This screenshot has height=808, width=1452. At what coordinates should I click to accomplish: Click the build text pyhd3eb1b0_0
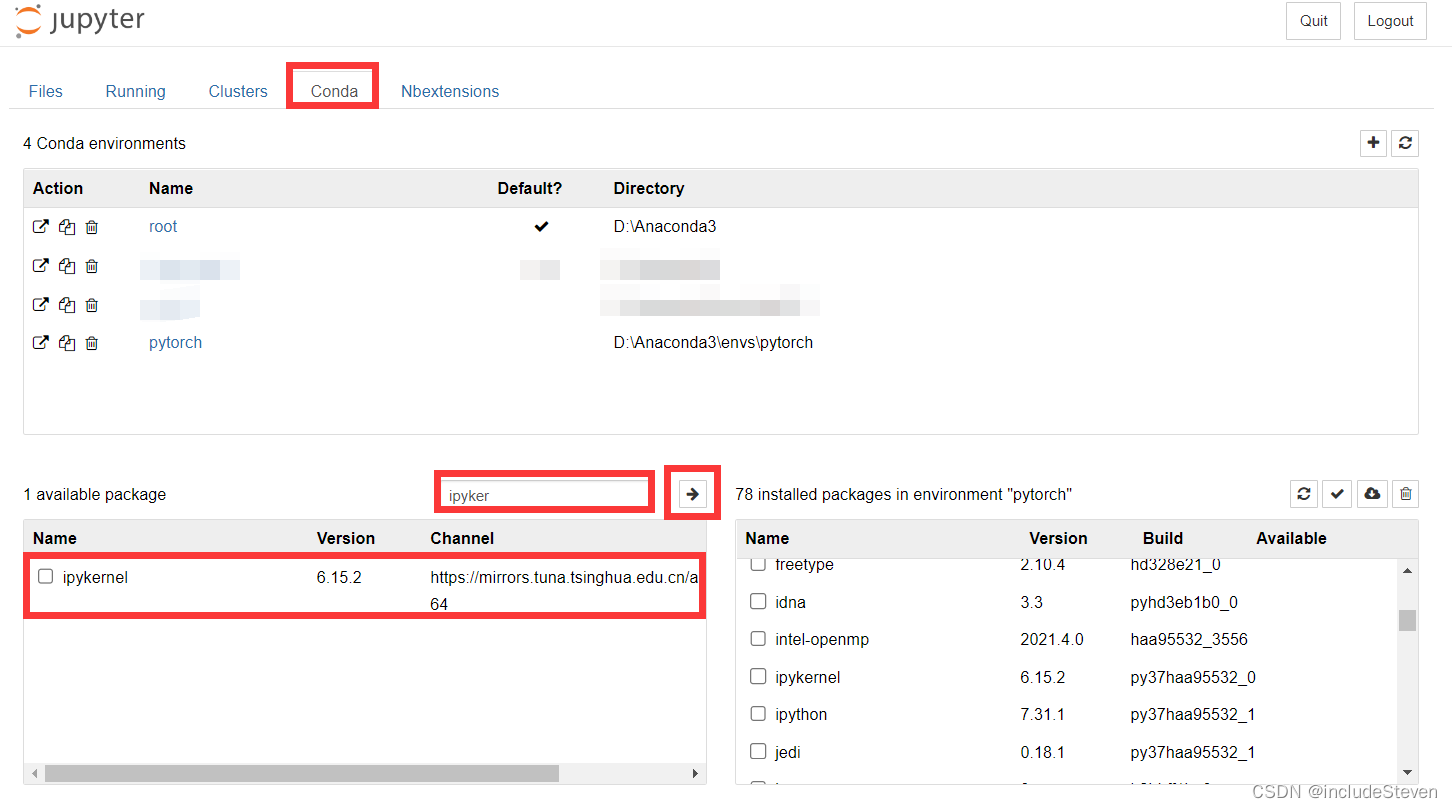[x=1184, y=602]
